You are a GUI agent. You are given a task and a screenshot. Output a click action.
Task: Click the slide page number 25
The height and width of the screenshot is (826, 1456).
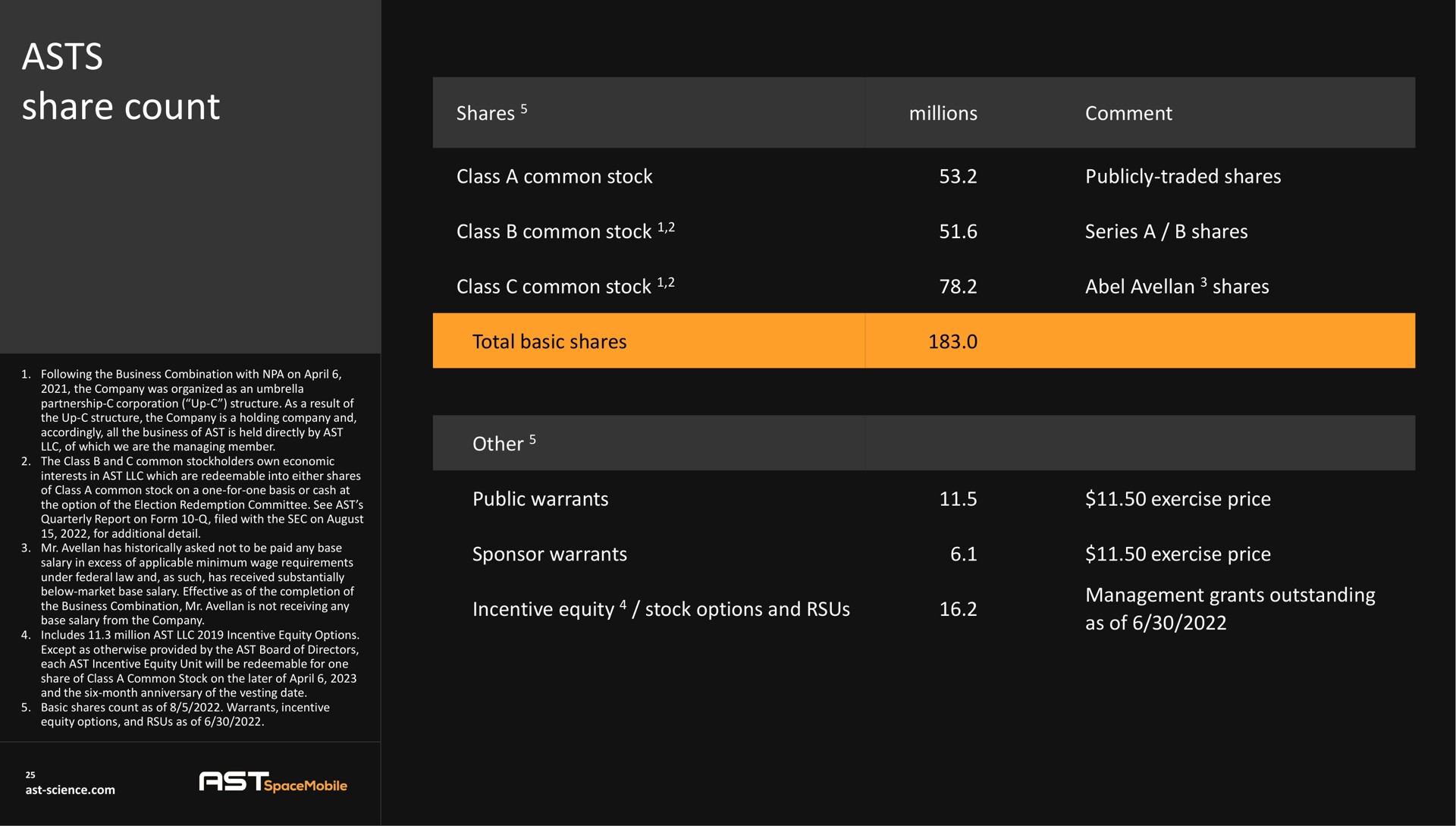(x=30, y=775)
